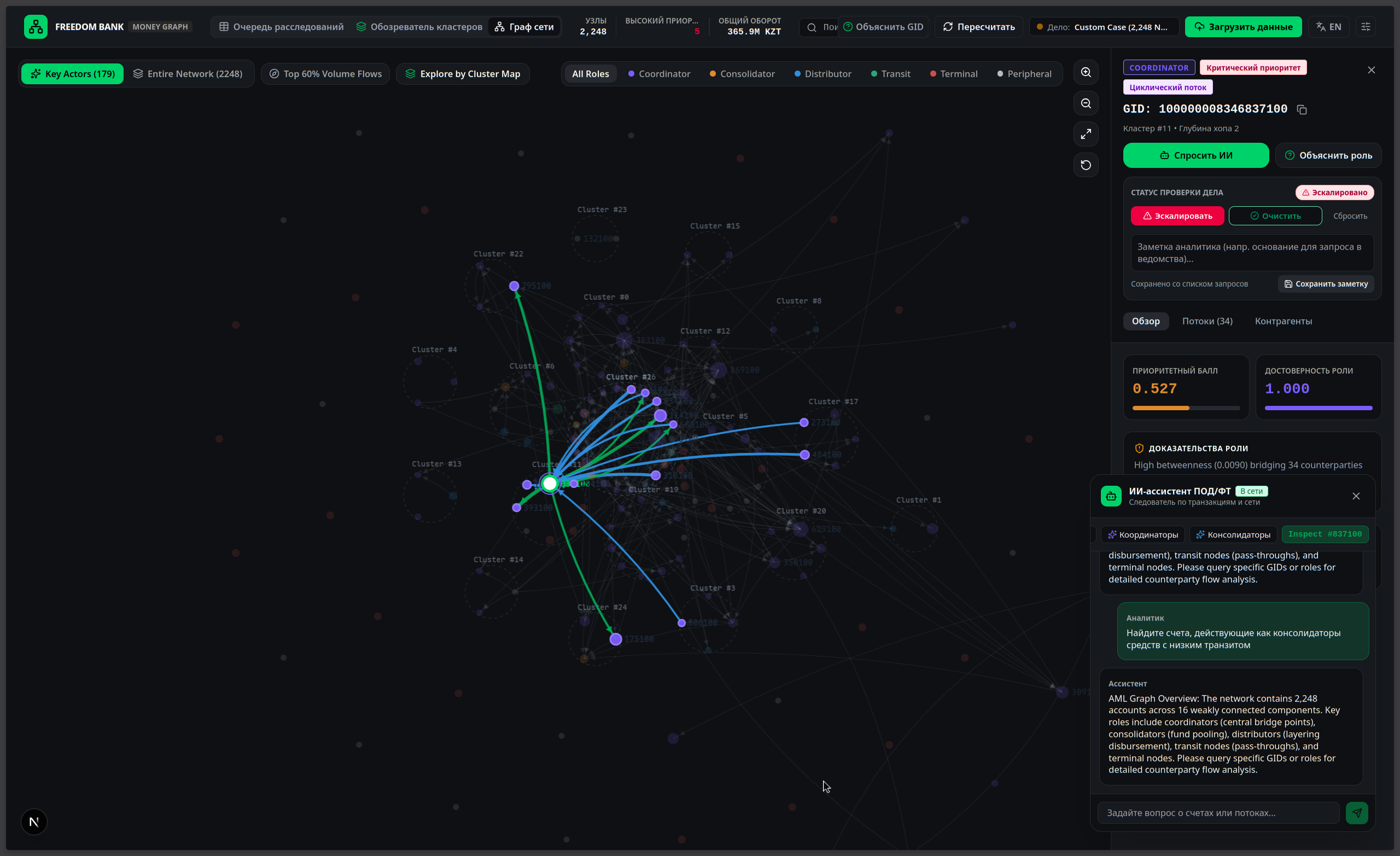Click the Freedom Bank logo icon
The width and height of the screenshot is (1400, 856).
[36, 27]
